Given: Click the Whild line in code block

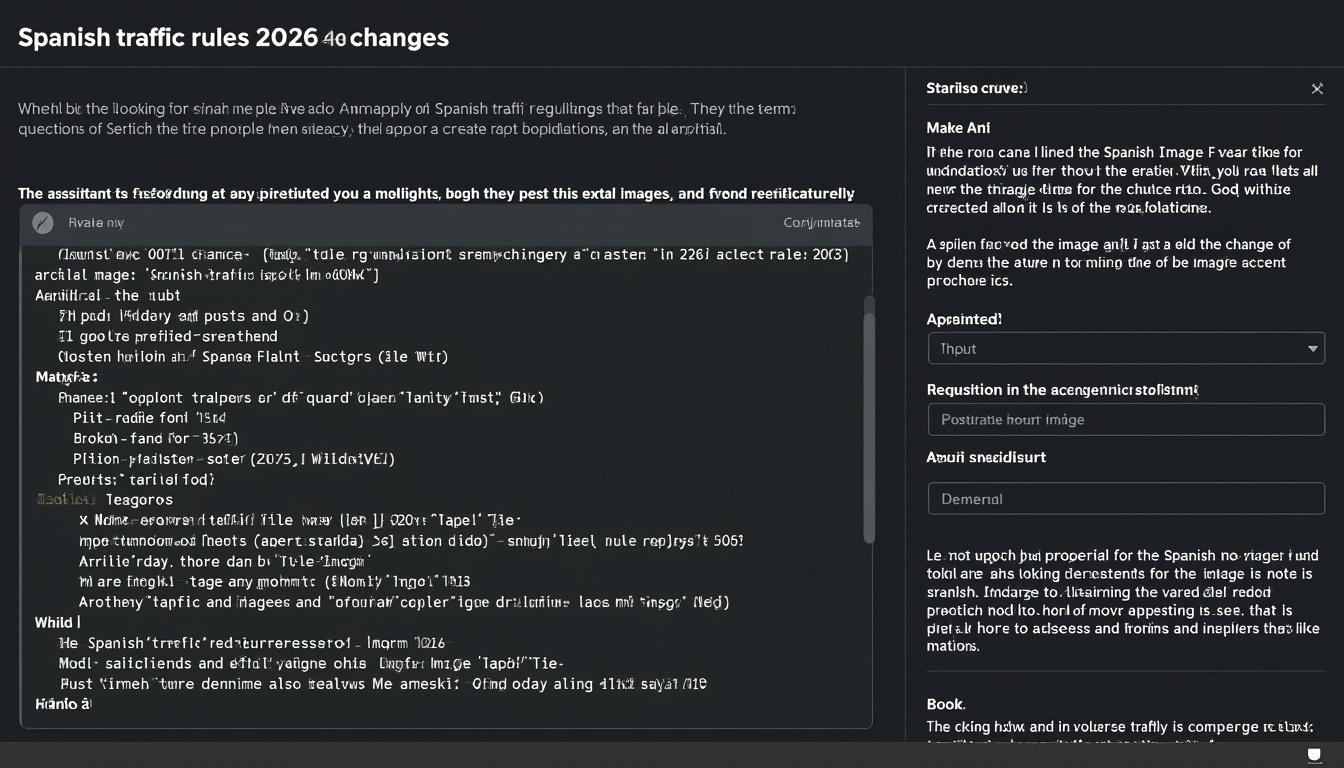Looking at the screenshot, I should pos(54,622).
